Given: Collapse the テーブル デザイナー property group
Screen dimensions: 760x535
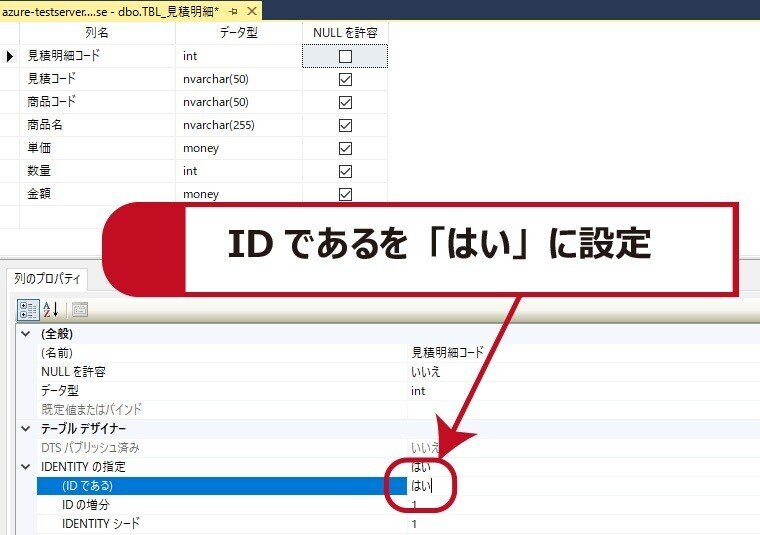Looking at the screenshot, I should click(x=26, y=429).
